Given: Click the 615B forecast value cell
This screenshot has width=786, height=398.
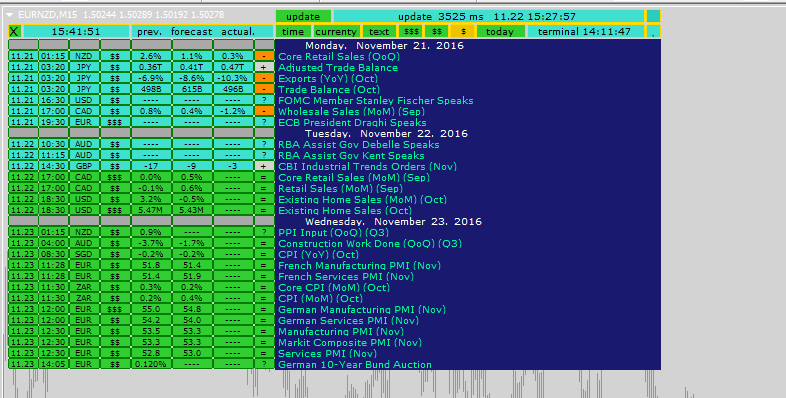Looking at the screenshot, I should tap(192, 89).
